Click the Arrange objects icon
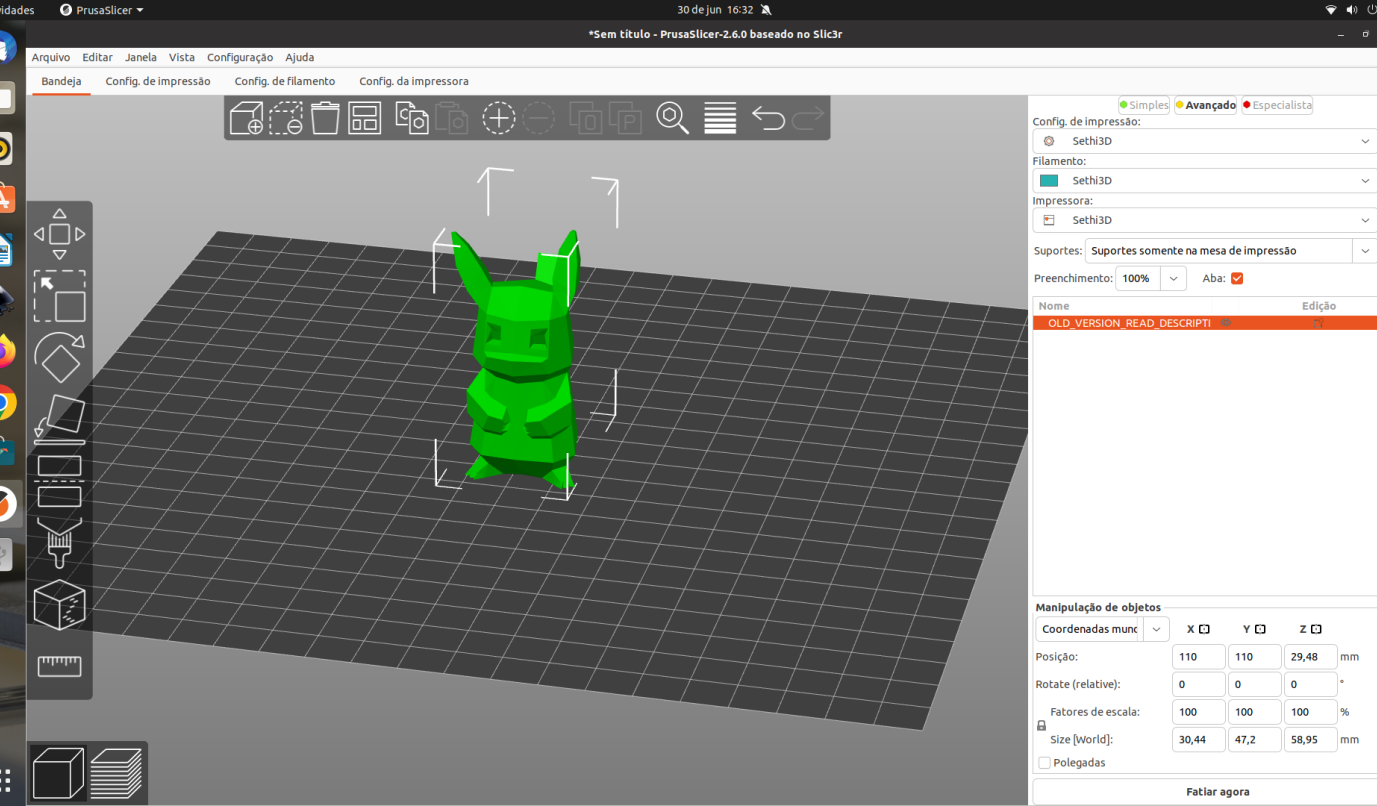This screenshot has height=806, width=1377. [364, 118]
